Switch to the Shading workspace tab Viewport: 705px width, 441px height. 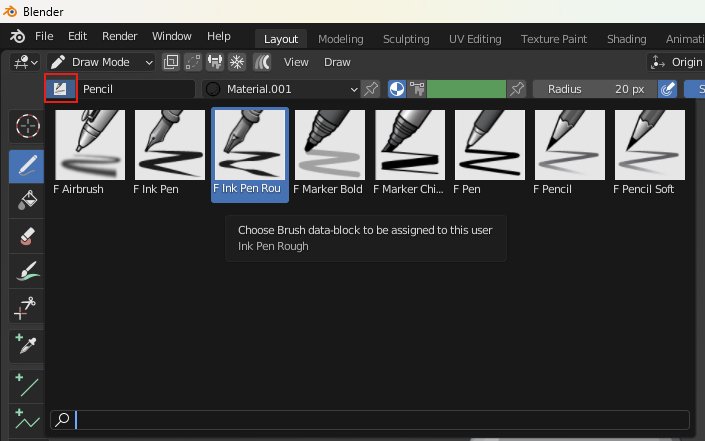[x=626, y=39]
